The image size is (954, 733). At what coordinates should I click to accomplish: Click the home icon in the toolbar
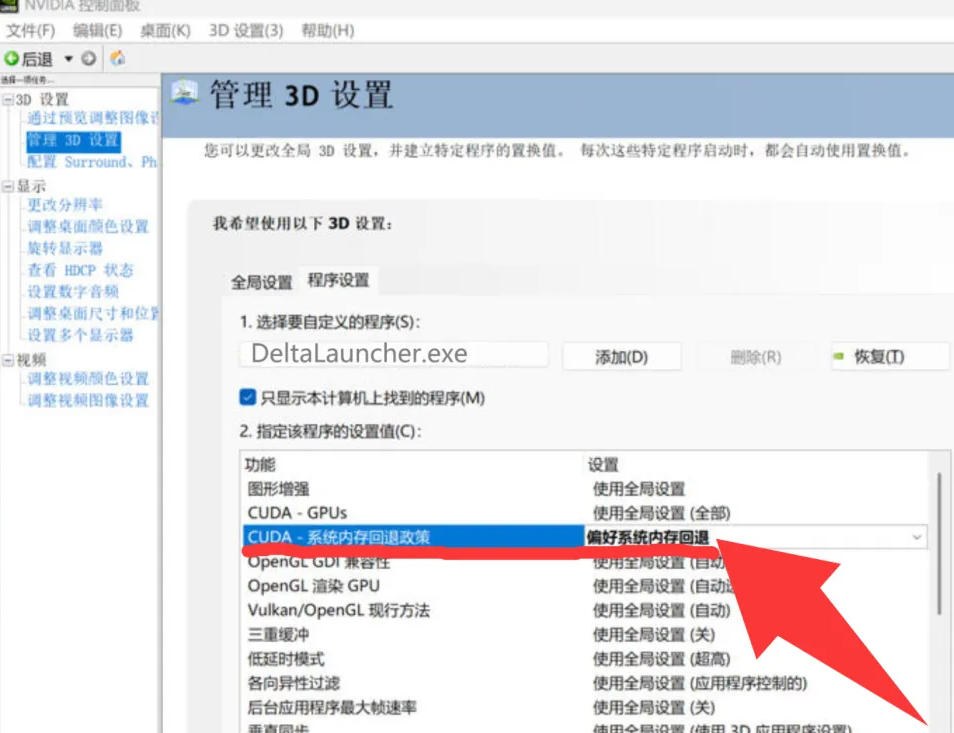(117, 57)
